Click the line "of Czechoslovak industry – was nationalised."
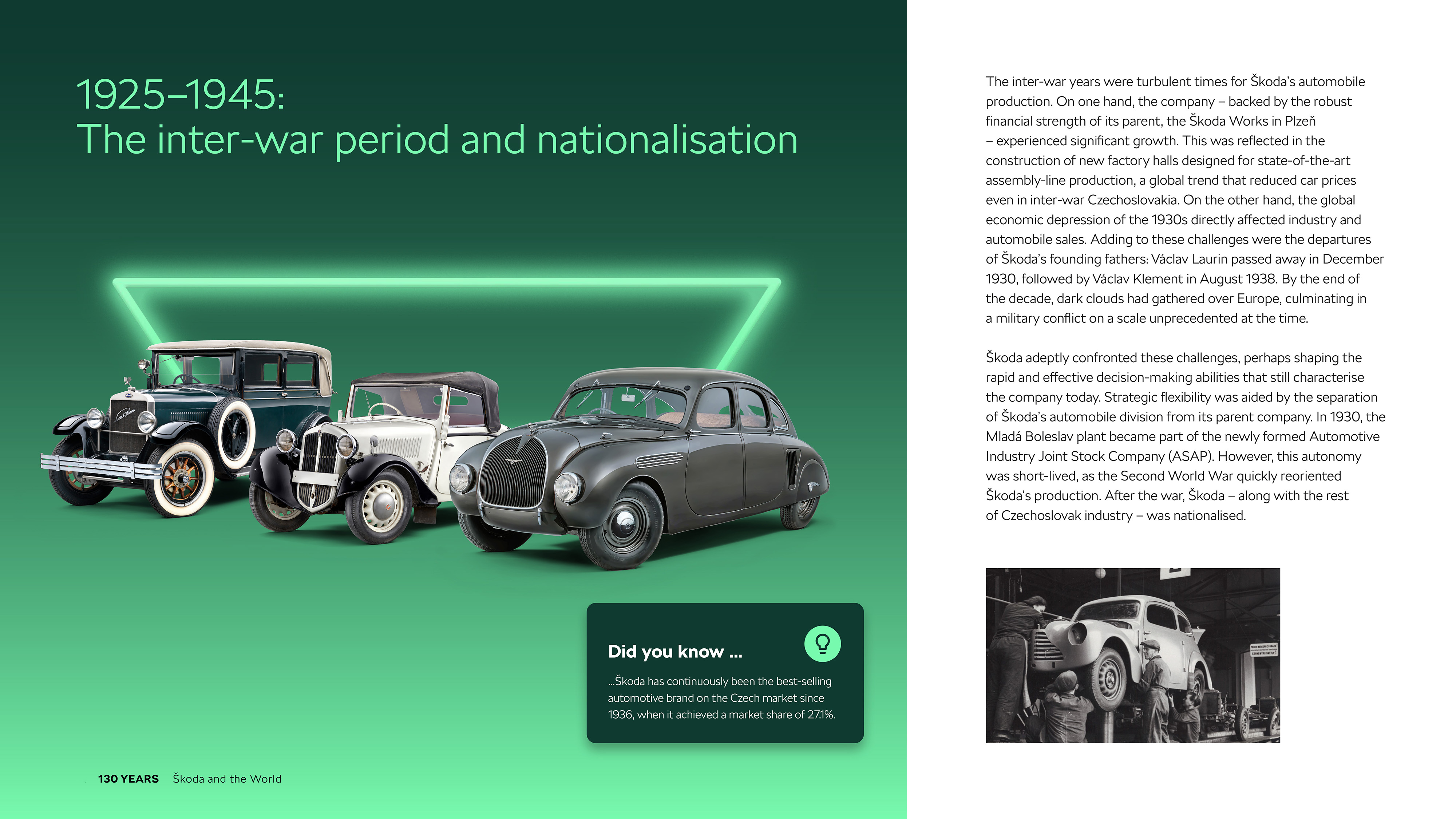Viewport: 1456px width, 819px height. pos(1116,515)
